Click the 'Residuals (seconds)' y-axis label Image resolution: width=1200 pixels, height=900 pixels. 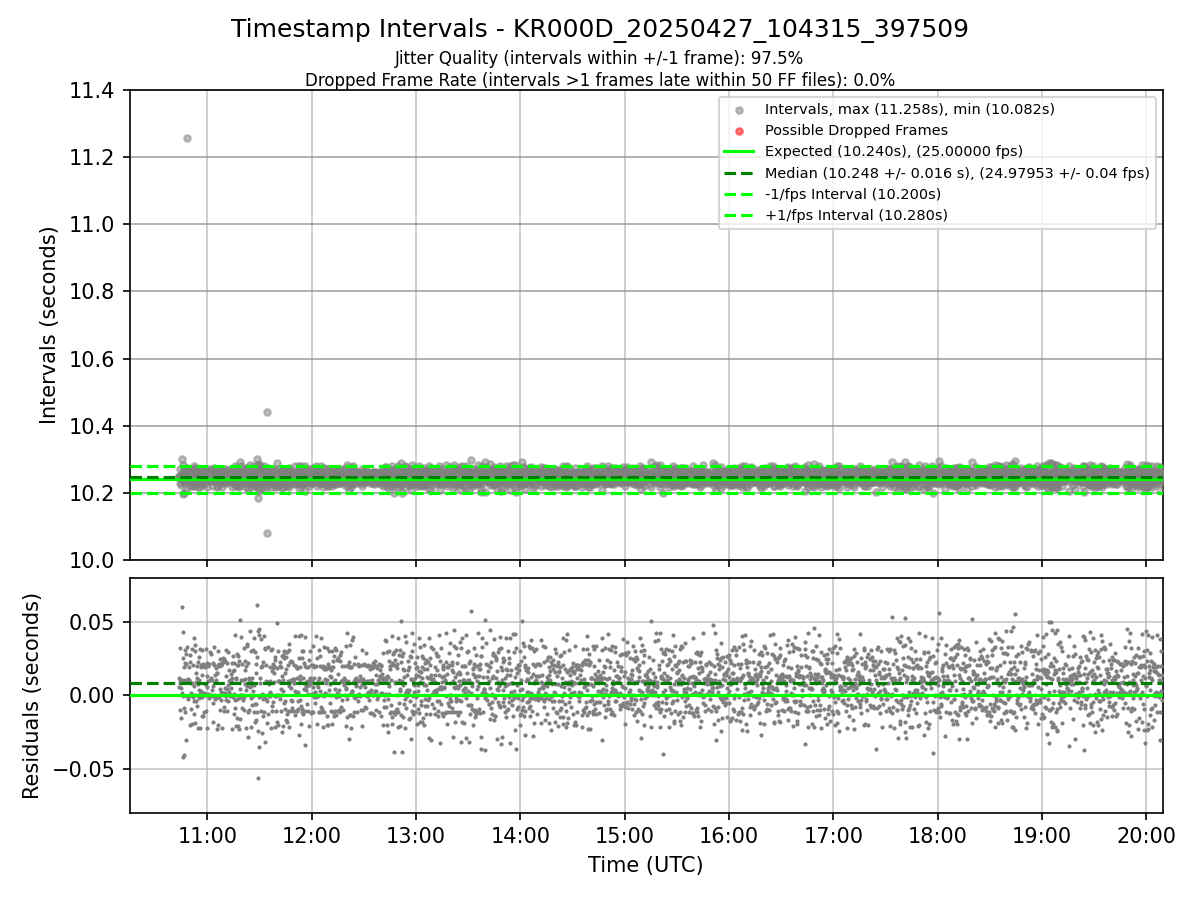pyautogui.click(x=32, y=696)
